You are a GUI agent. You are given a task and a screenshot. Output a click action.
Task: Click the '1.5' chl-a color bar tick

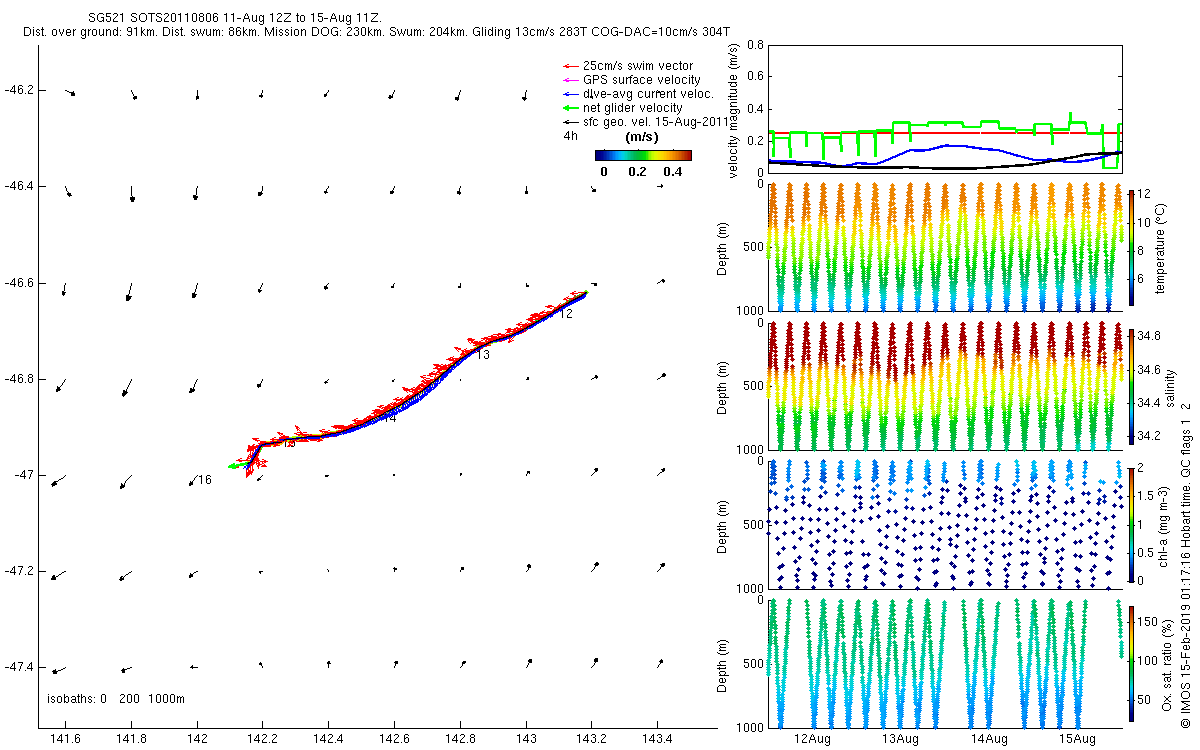pos(1146,495)
